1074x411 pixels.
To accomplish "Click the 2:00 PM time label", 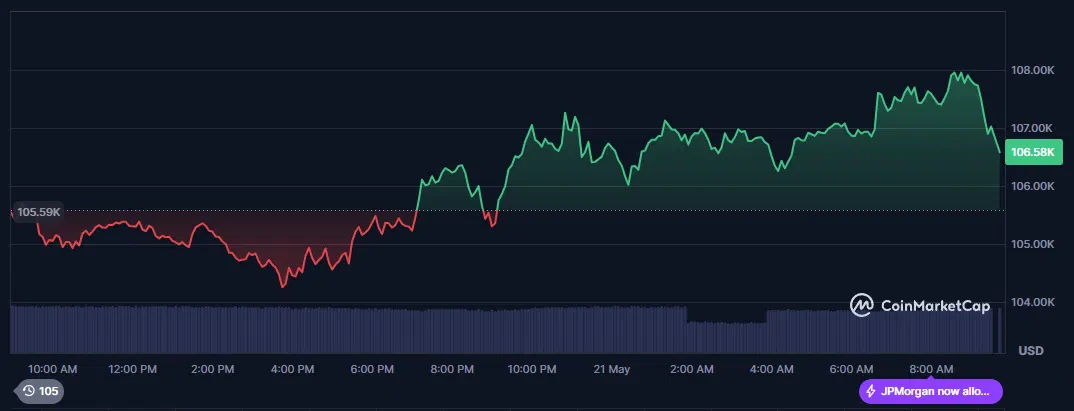I will point(212,369).
